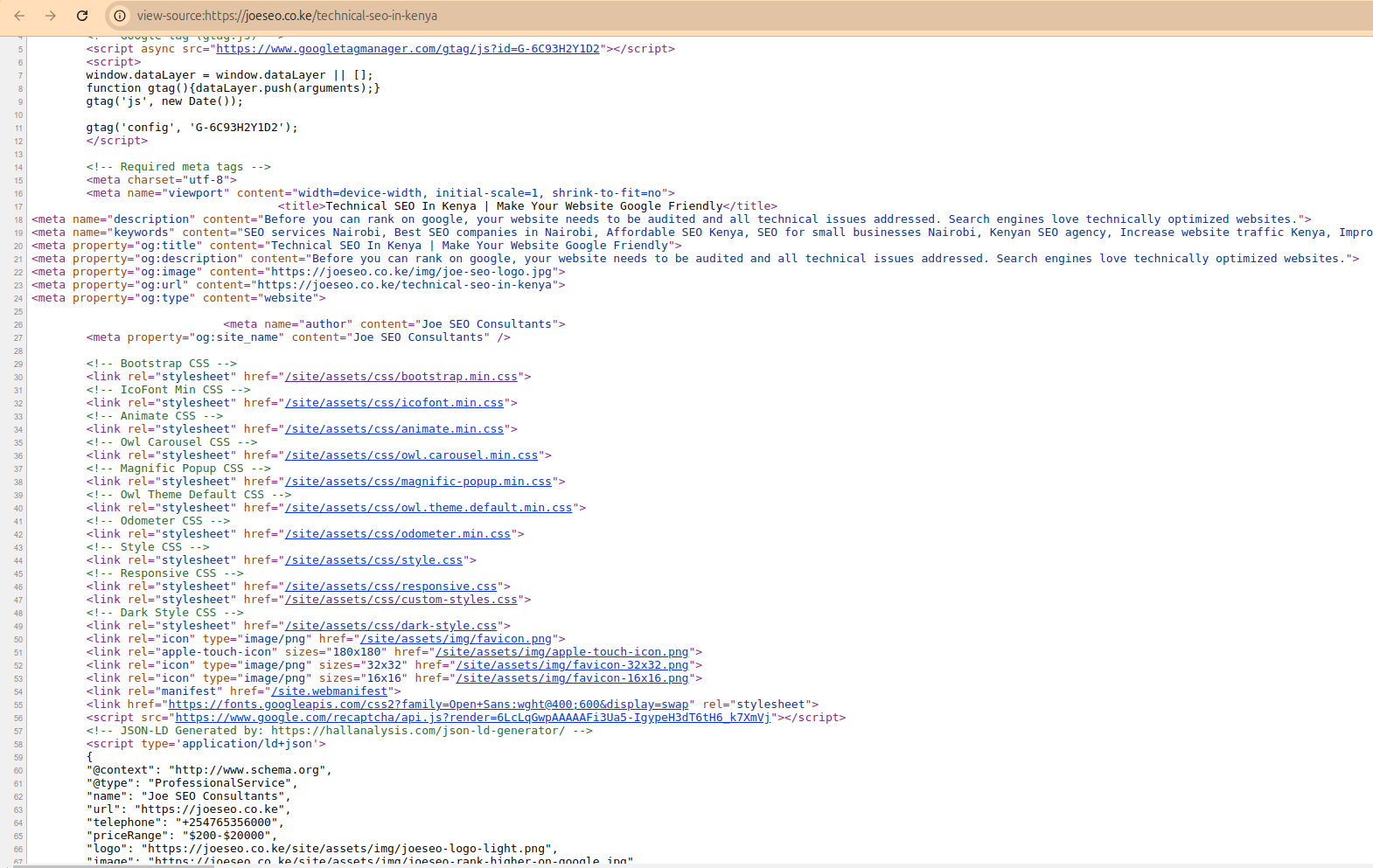Open the responsive.css stylesheet link
This screenshot has height=868, width=1373.
pyautogui.click(x=390, y=587)
